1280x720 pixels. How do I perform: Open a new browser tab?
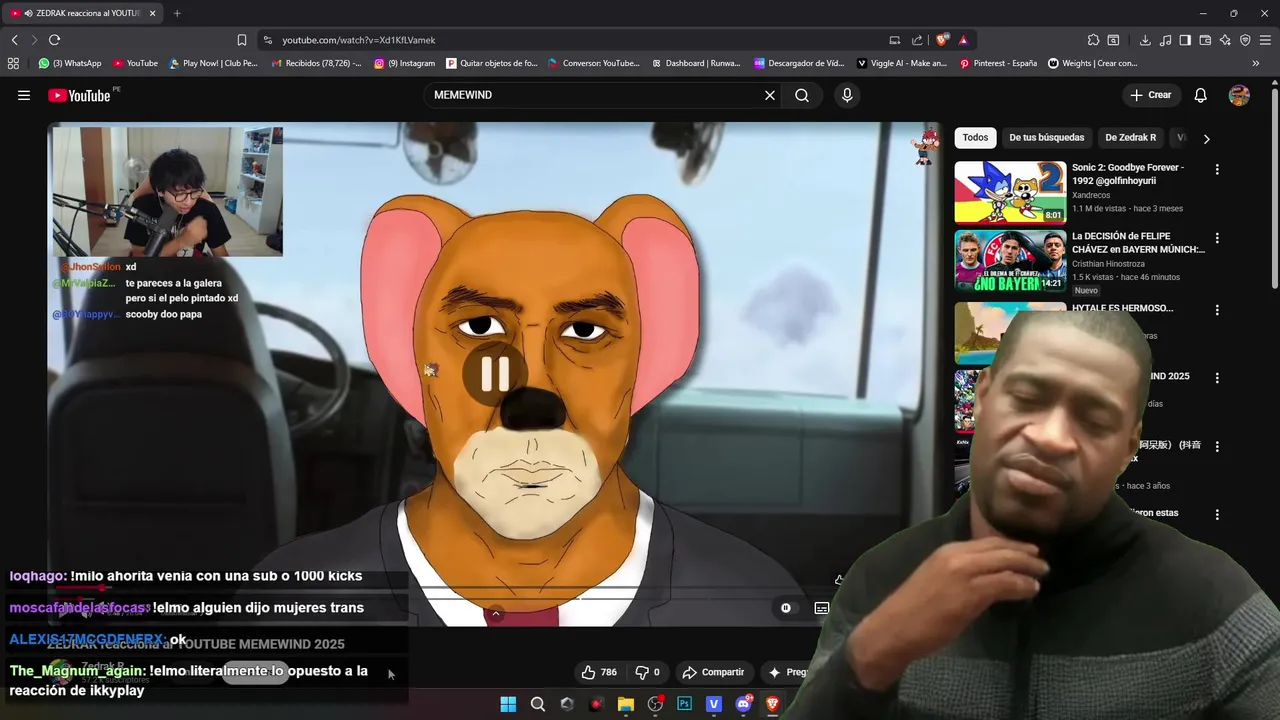click(x=177, y=13)
